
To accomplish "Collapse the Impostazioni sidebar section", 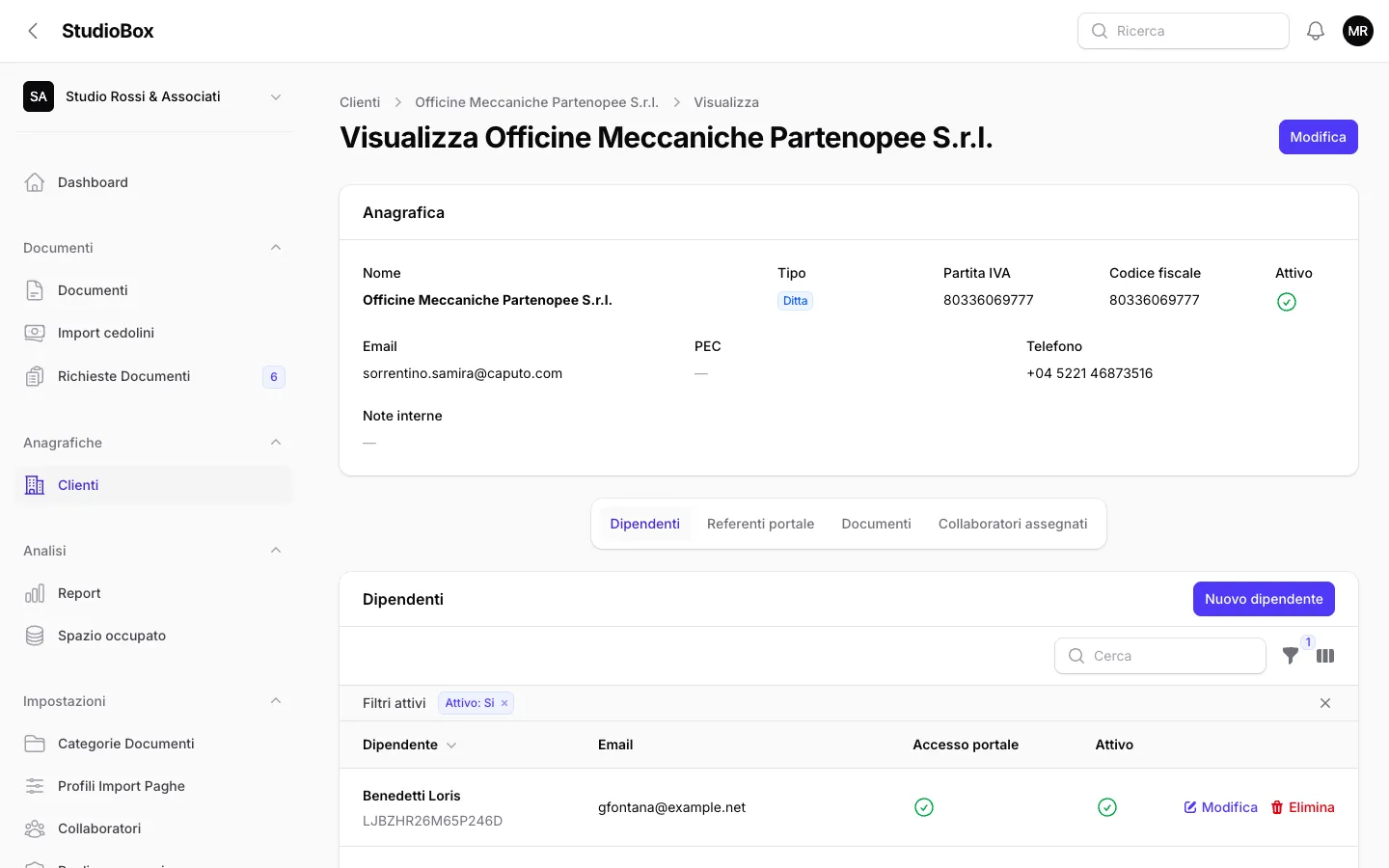I will click(x=276, y=701).
